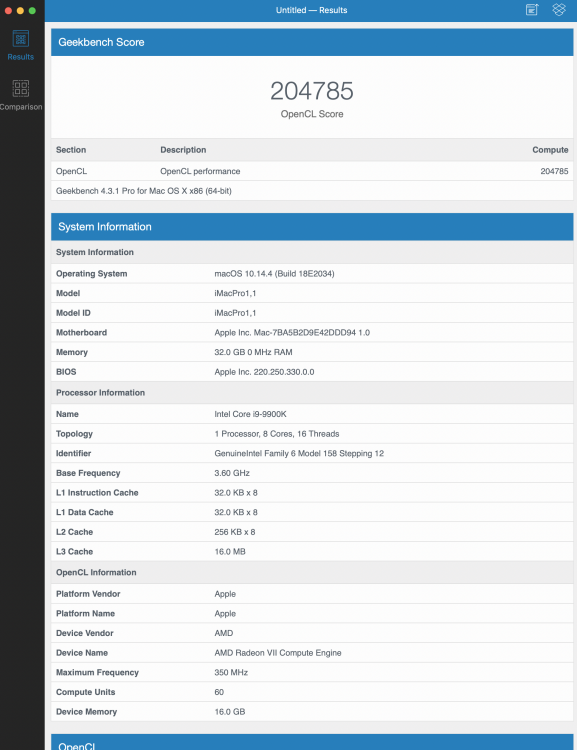This screenshot has width=577, height=750.
Task: Click the BIOS label
Action: [x=66, y=372]
